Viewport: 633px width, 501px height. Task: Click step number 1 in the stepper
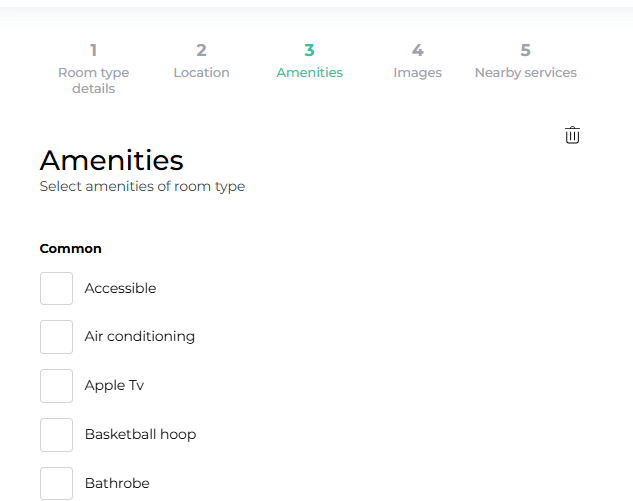pos(93,50)
